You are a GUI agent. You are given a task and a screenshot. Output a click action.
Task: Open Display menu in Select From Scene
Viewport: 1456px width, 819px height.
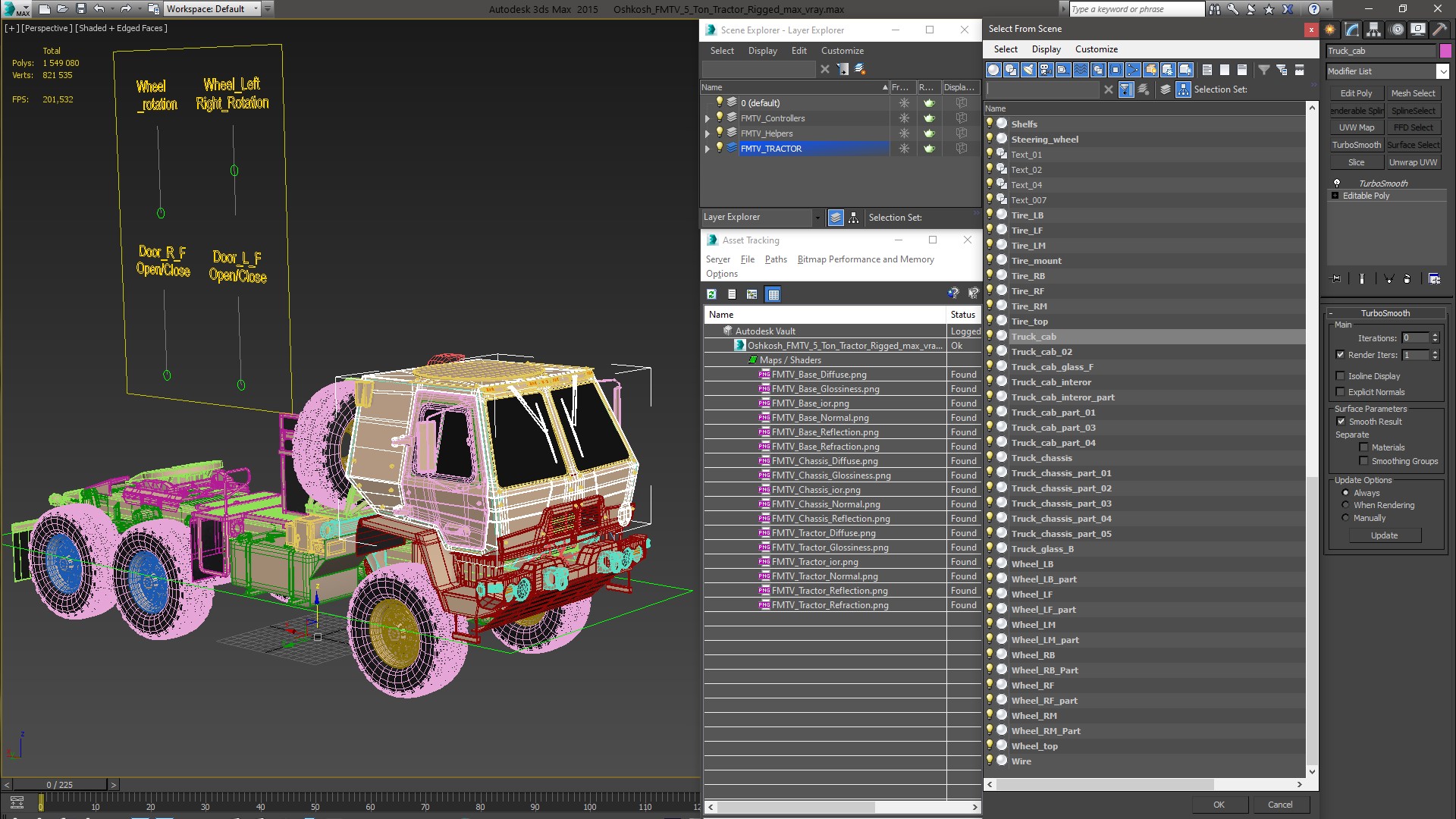click(x=1046, y=49)
